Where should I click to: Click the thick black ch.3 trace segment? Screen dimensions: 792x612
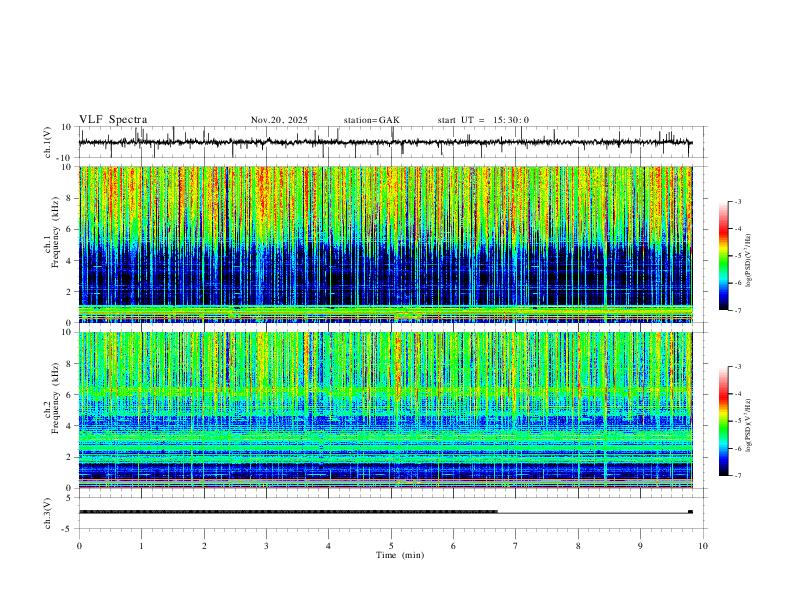288,512
